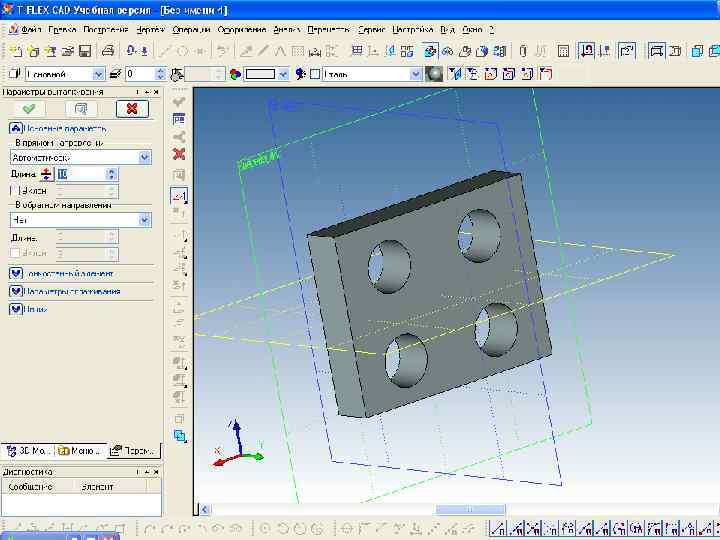
Task: Open the Чертёж menu
Action: pyautogui.click(x=151, y=30)
